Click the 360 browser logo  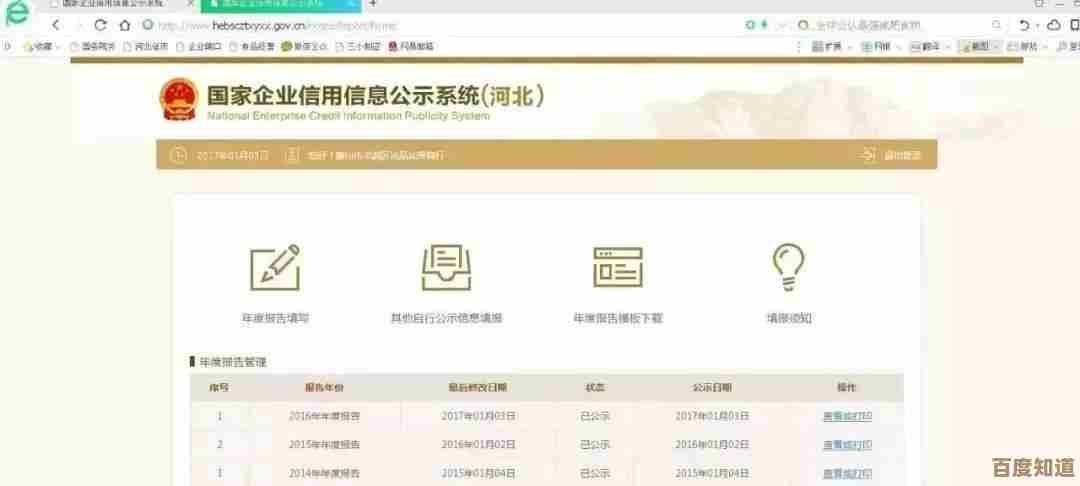[x=17, y=14]
